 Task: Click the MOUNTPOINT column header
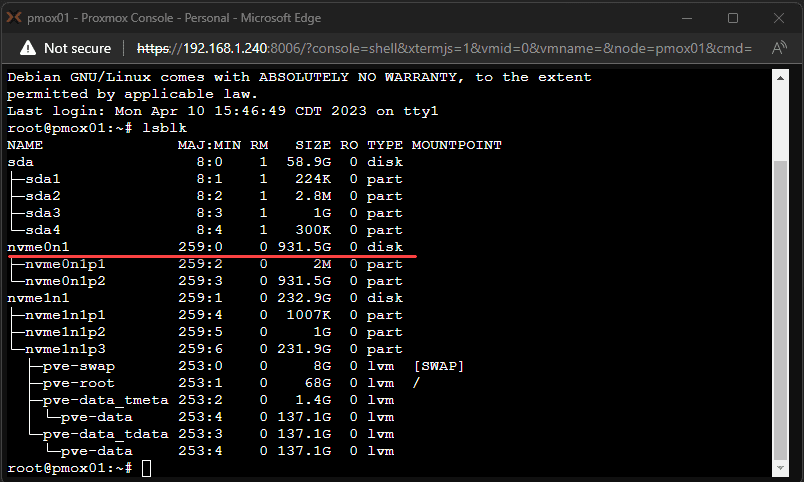(456, 145)
